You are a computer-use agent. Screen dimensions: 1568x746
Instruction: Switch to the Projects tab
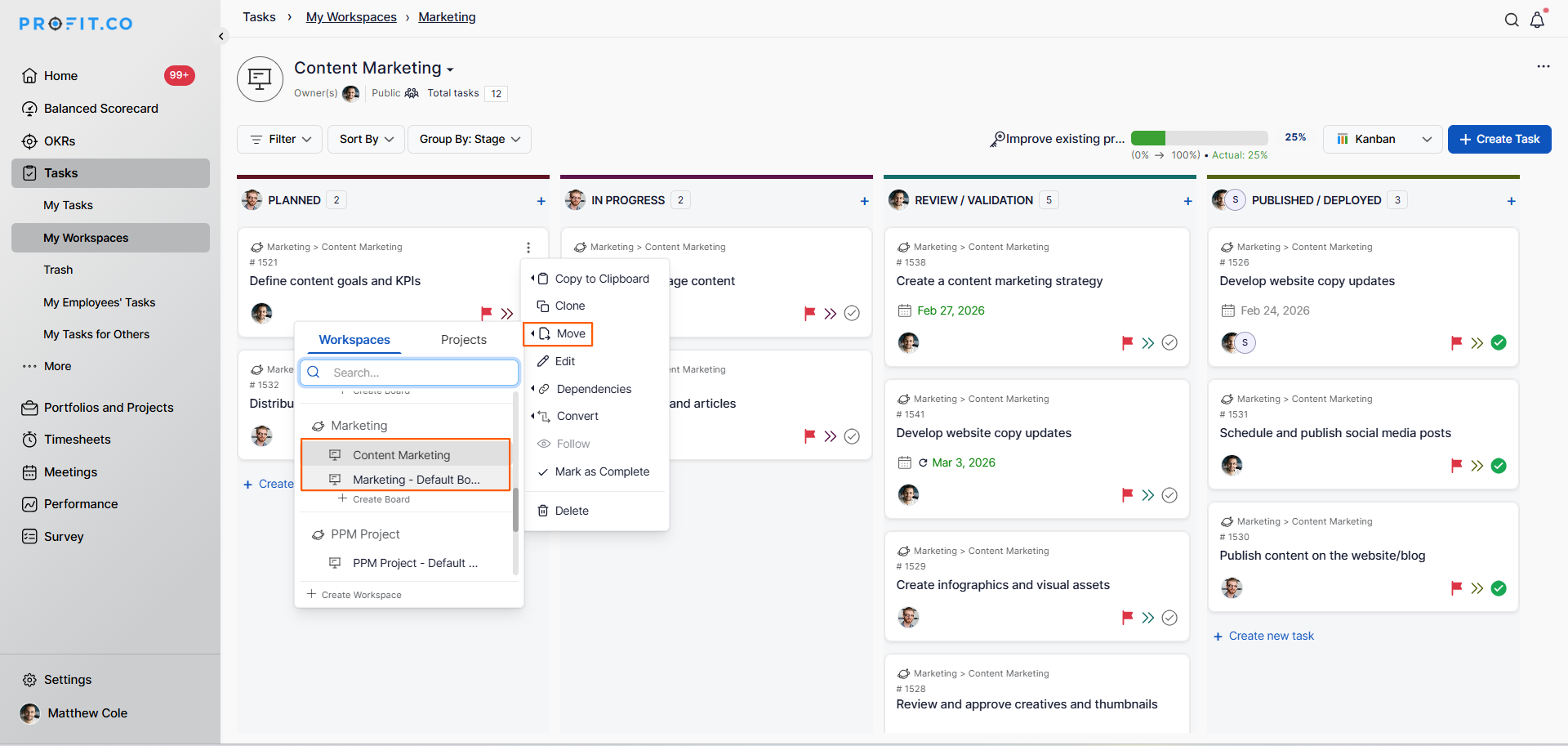point(463,340)
